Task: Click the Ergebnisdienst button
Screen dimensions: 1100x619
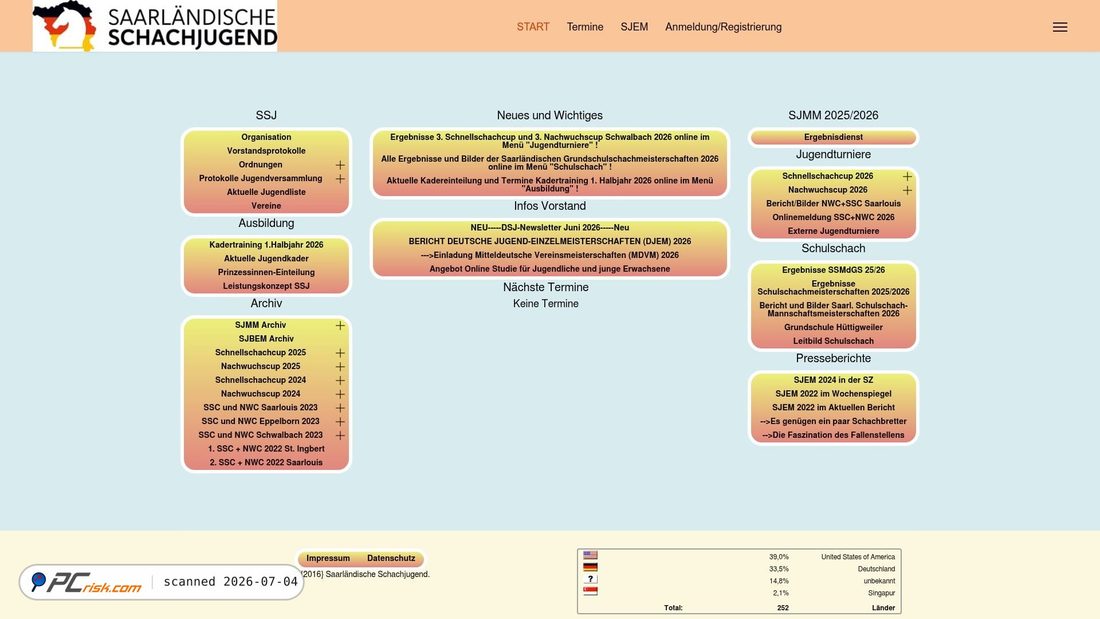Action: [x=833, y=137]
